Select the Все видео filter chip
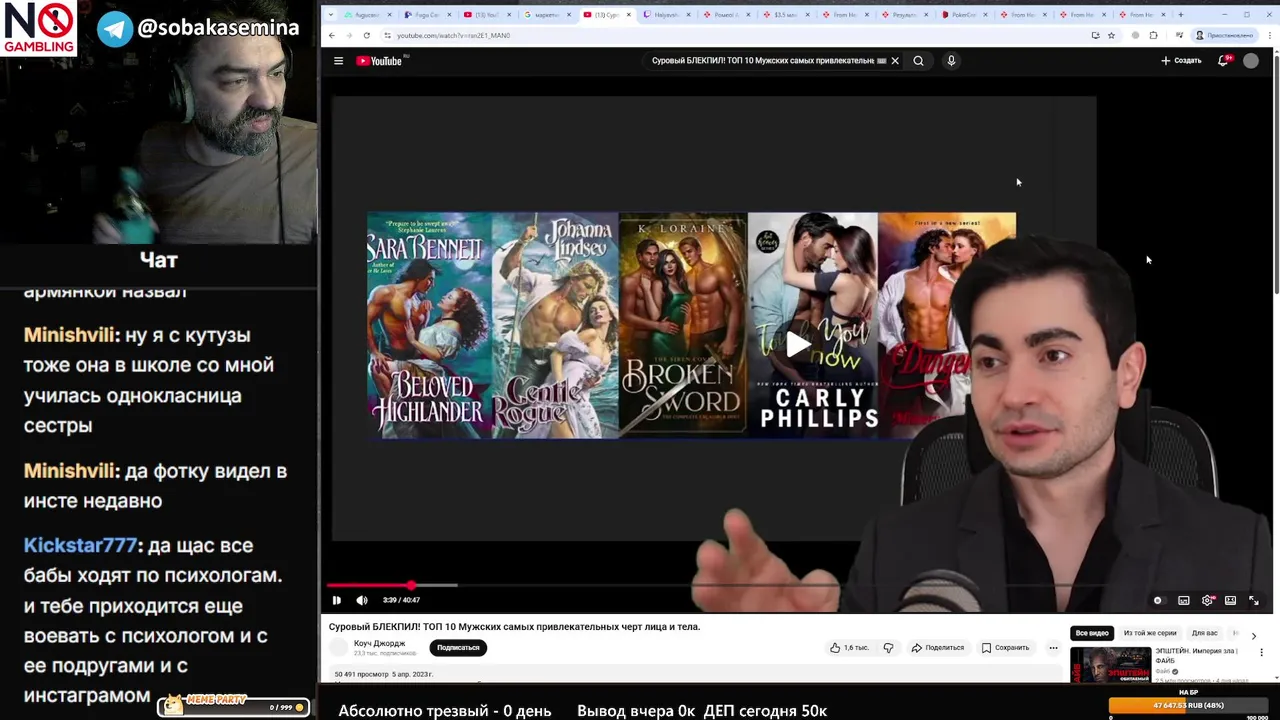 (x=1092, y=633)
